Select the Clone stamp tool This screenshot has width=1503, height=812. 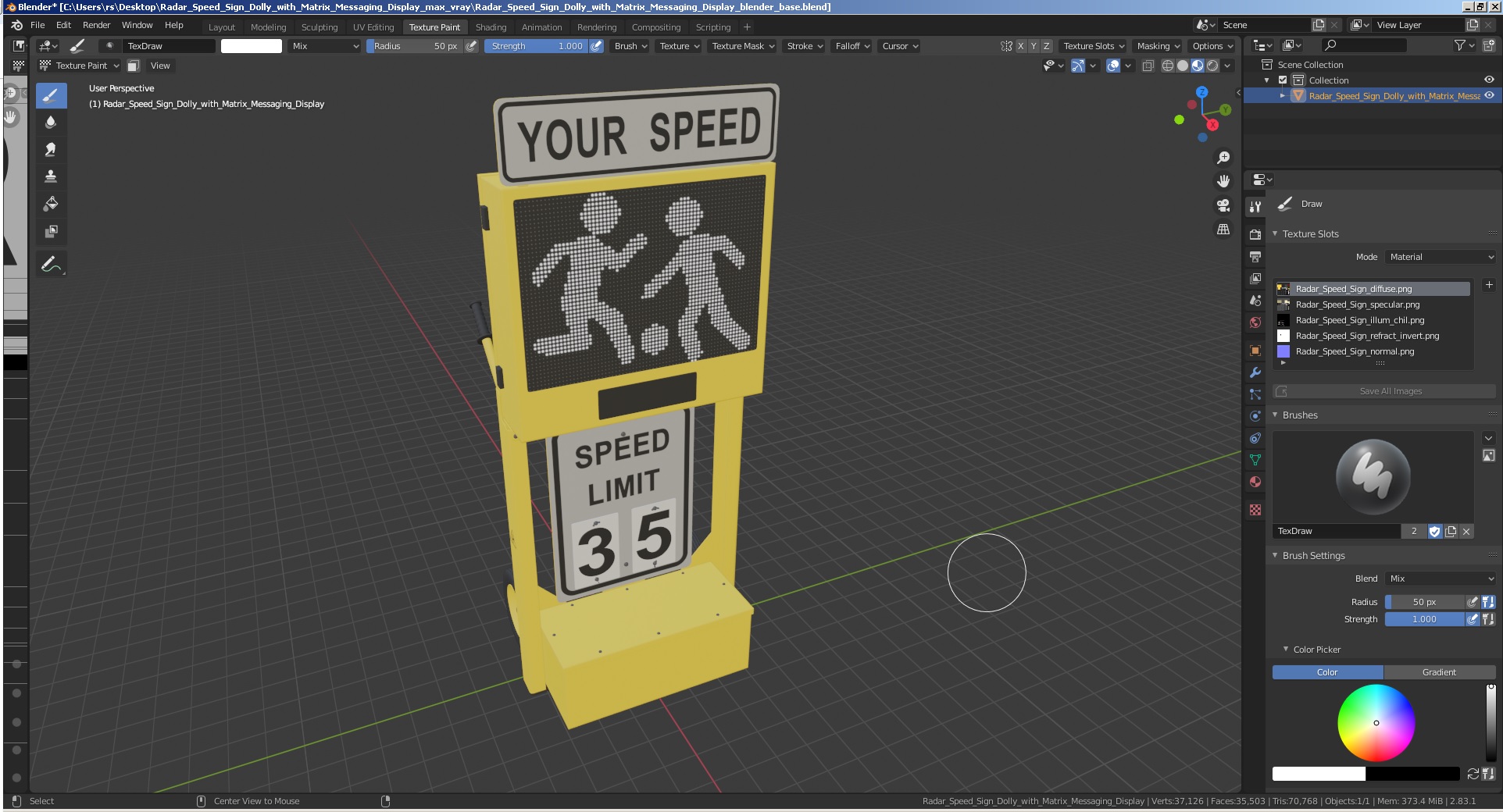pos(51,176)
